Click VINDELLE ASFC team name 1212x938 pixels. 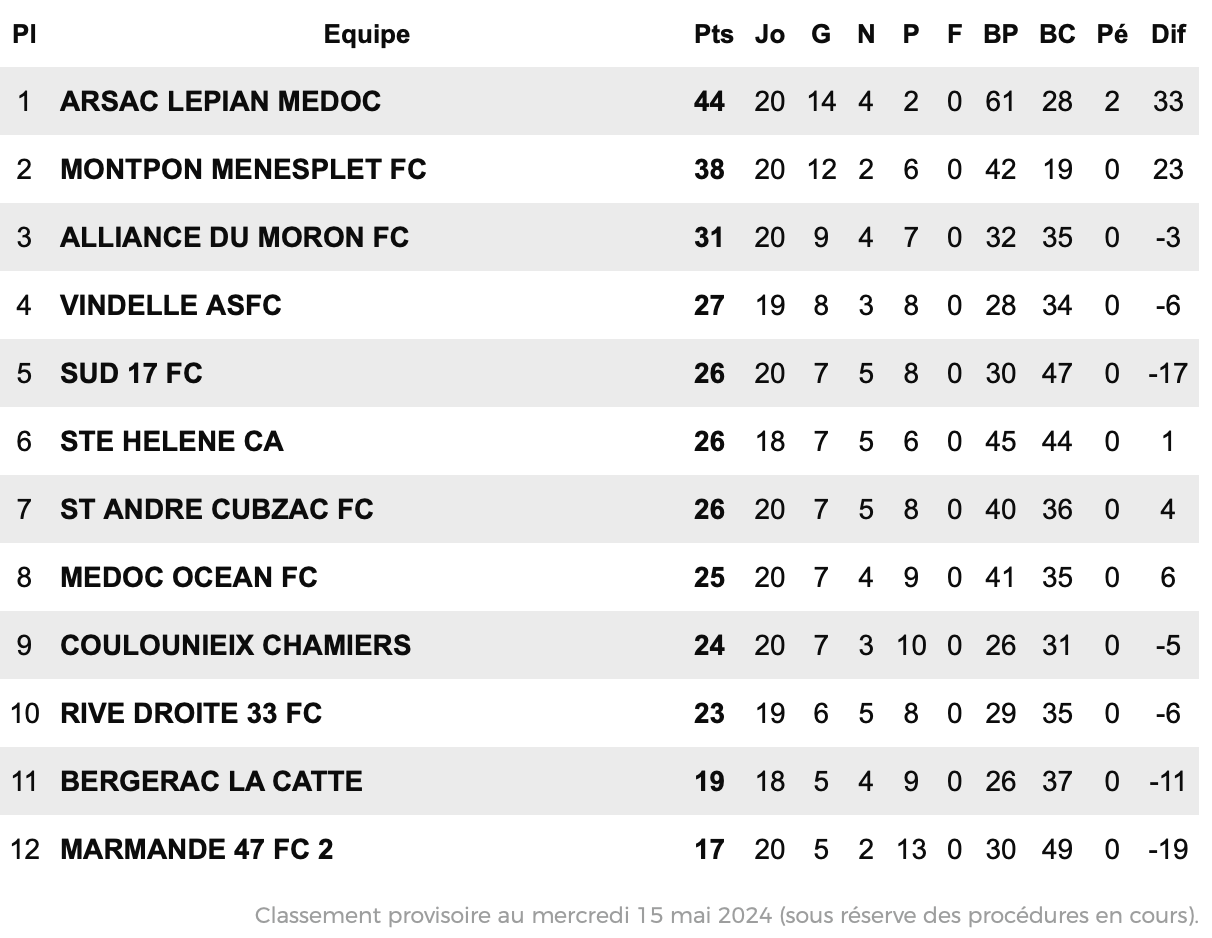point(171,306)
